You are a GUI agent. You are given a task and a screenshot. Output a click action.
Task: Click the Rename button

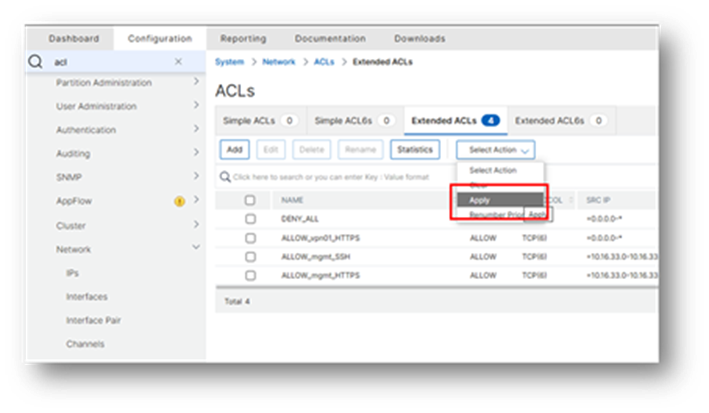coord(360,150)
